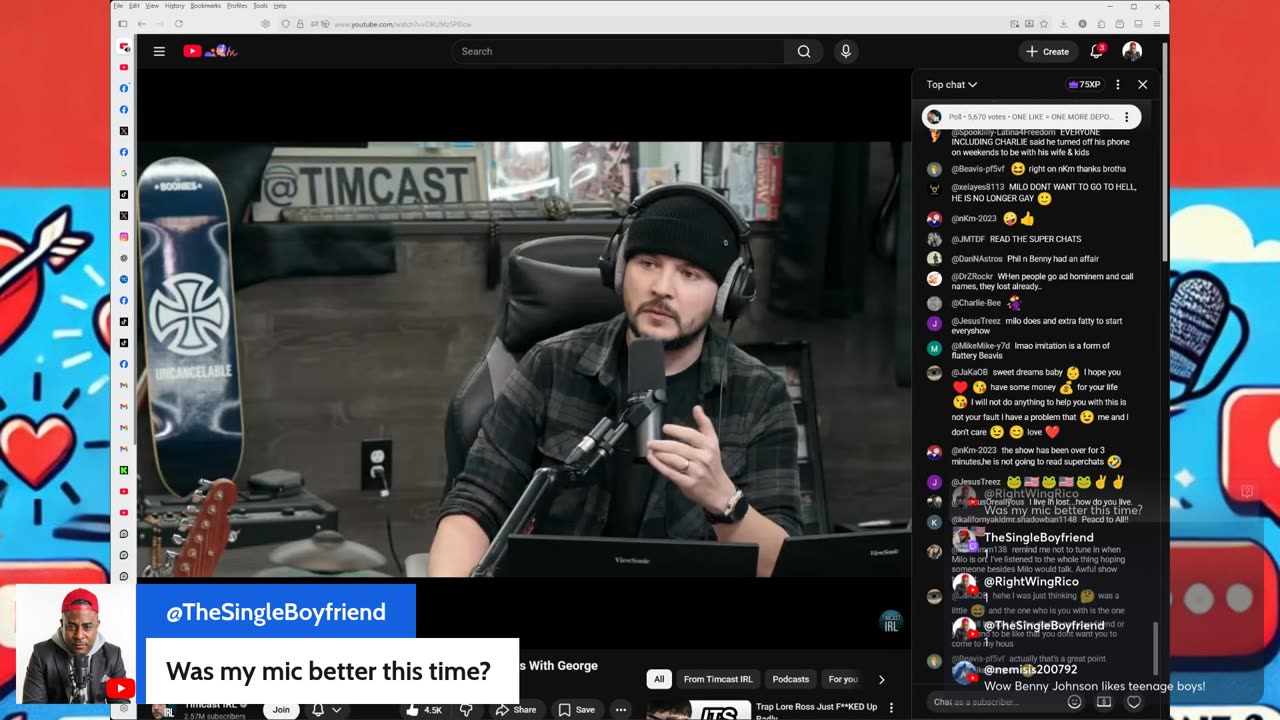Open the channel notification bell dropdown
Screen dimensions: 1280x720
tap(326, 710)
